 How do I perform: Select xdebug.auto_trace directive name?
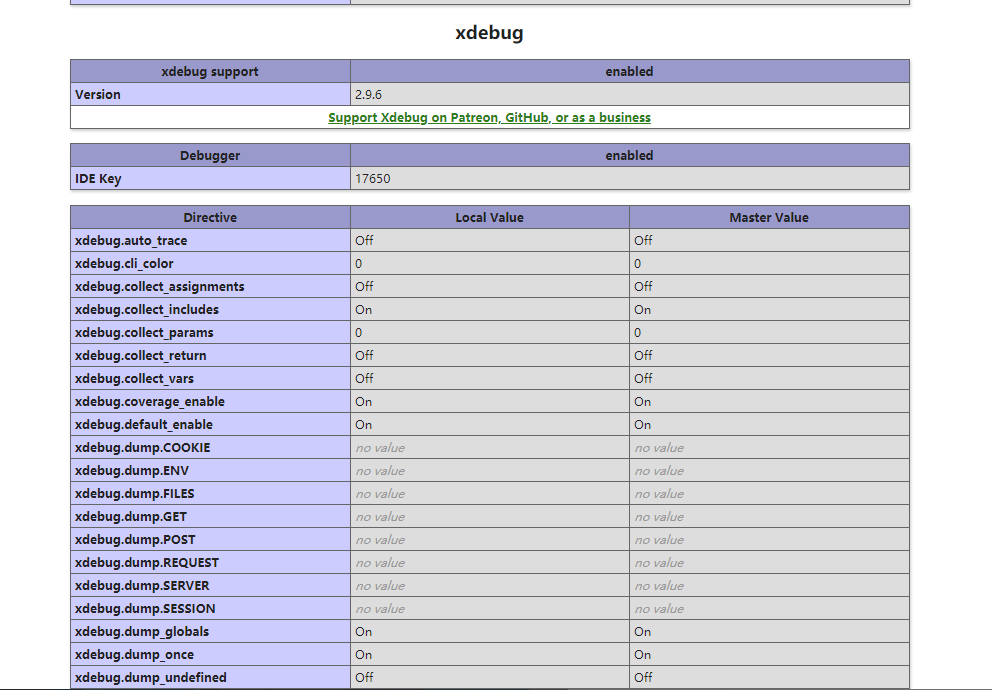(x=131, y=241)
